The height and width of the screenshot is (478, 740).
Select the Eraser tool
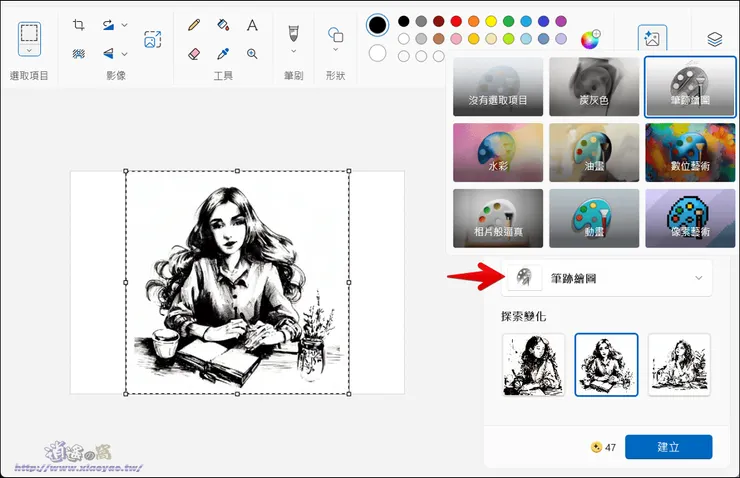(x=194, y=54)
